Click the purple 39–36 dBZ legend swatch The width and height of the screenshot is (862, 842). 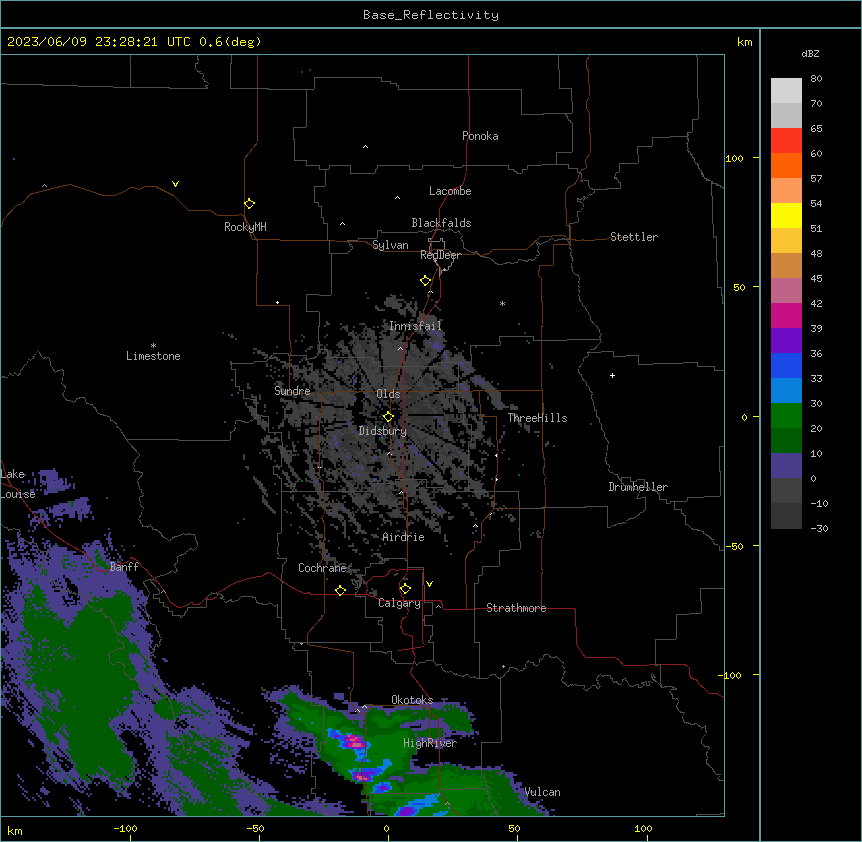786,341
